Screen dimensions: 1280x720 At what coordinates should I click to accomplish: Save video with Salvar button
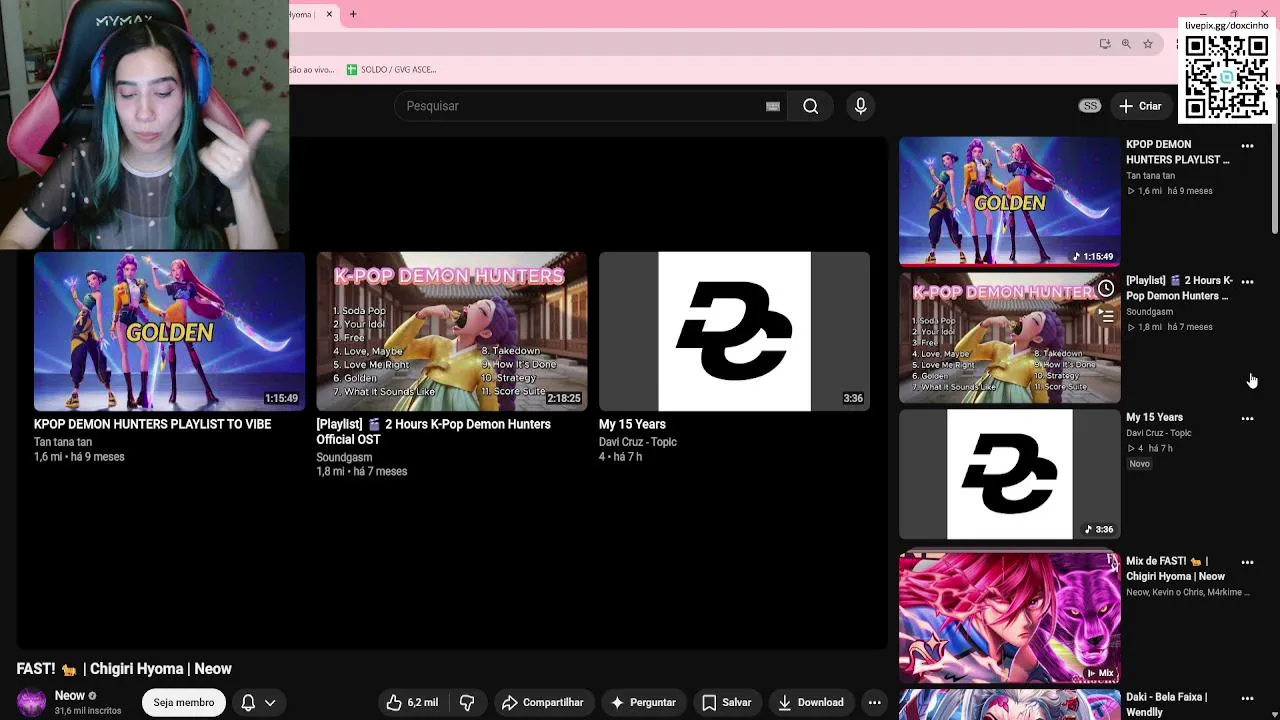click(727, 702)
